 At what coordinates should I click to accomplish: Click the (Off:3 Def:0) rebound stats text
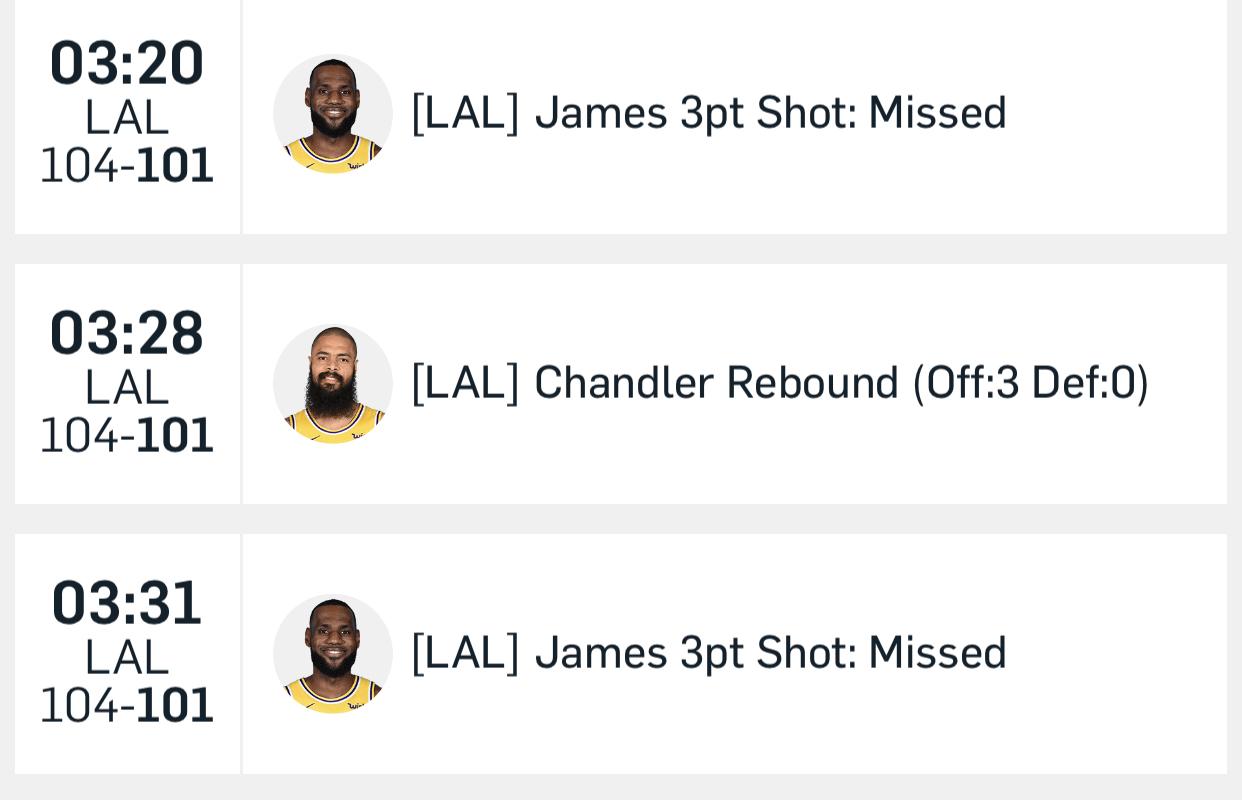click(x=1030, y=383)
